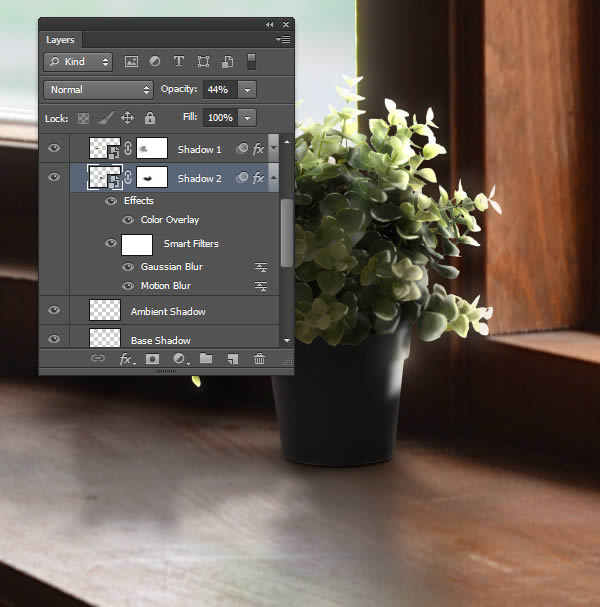Open new fill or adjustment layer menu
600x607 pixels.
(x=180, y=359)
